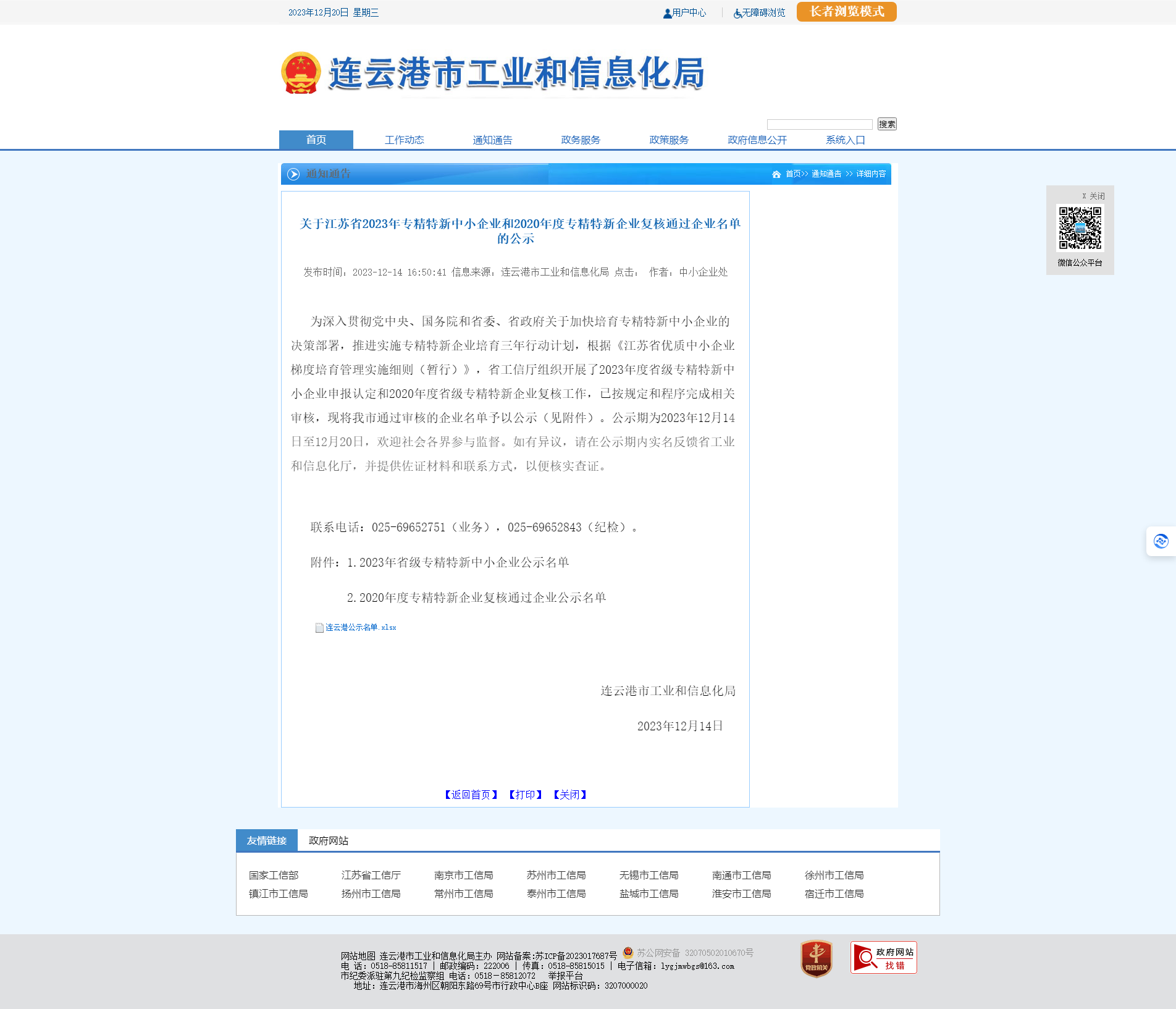1176x1009 pixels.
Task: Close the WeChat QR code panel
Action: pos(1093,196)
